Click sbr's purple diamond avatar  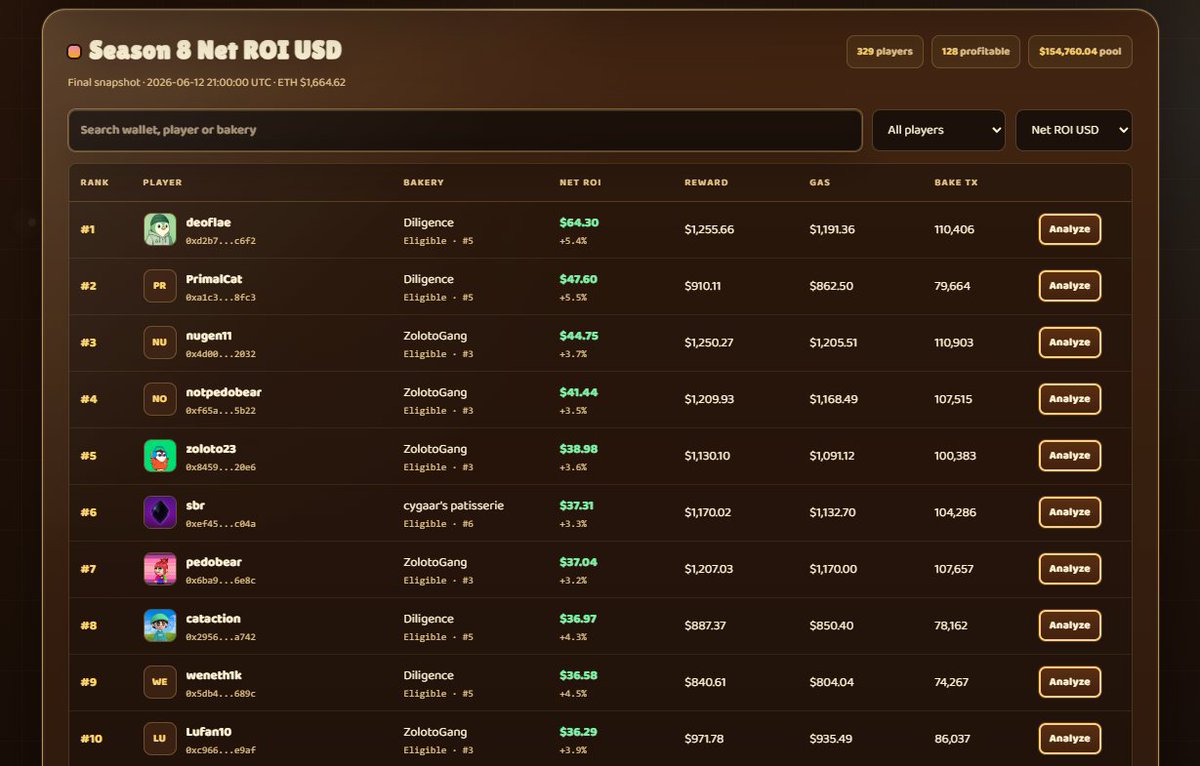tap(160, 512)
